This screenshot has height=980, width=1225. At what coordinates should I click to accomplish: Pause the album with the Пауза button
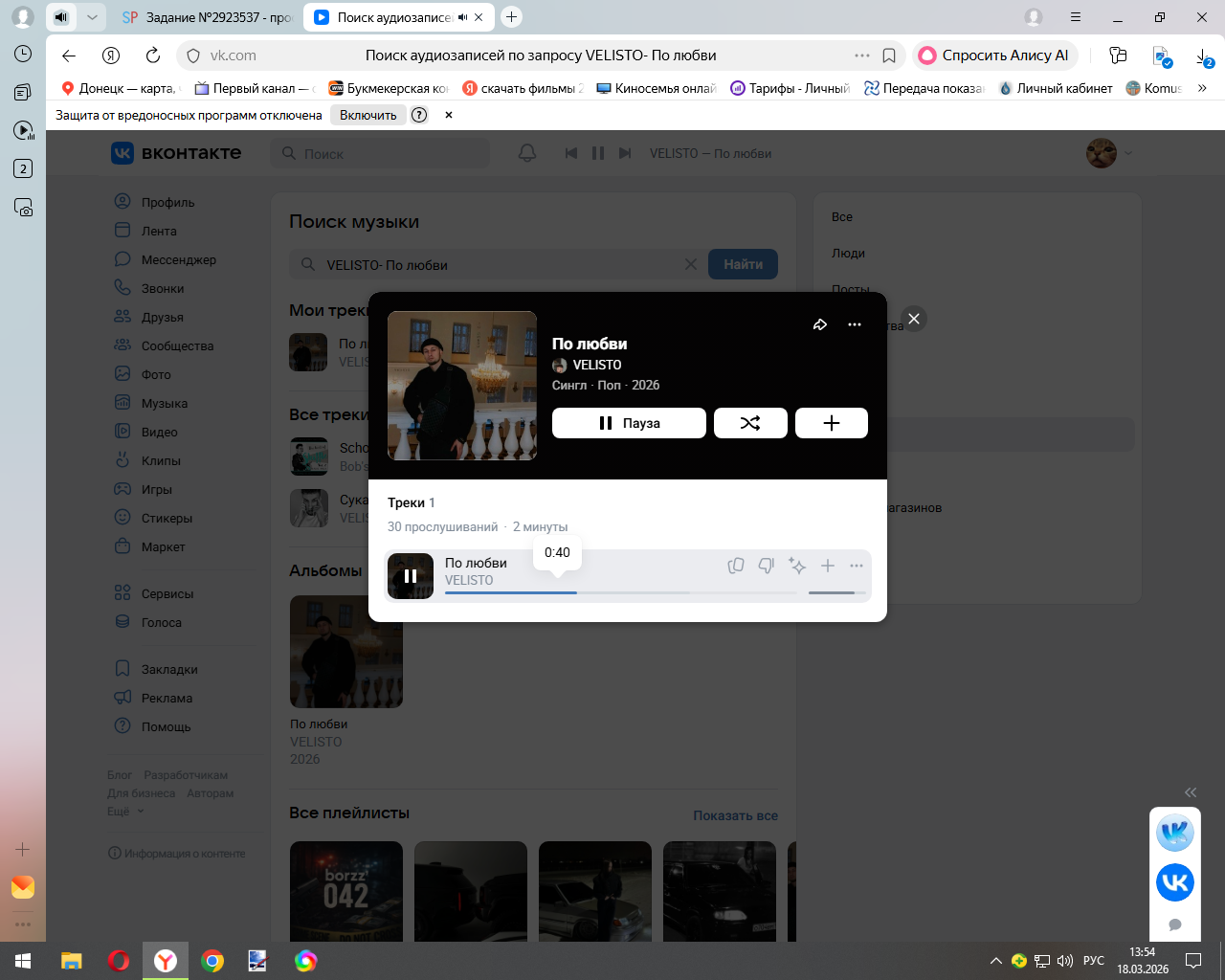tap(629, 423)
